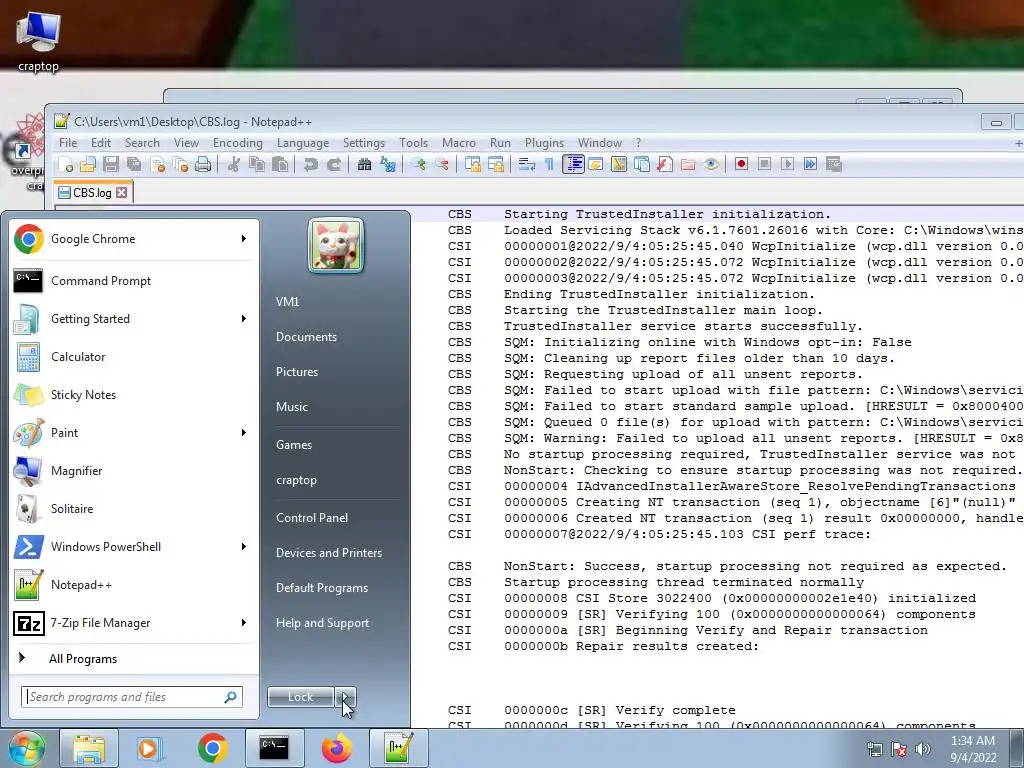Click Search programs and files box
This screenshot has width=1024, height=768.
coord(131,697)
